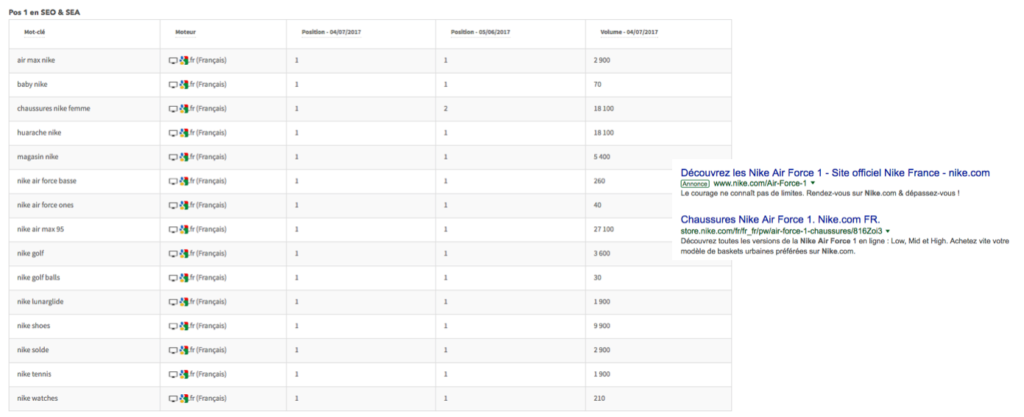The height and width of the screenshot is (417, 1024).
Task: Click the Google icon in the nike lunarglide row
Action: click(184, 301)
